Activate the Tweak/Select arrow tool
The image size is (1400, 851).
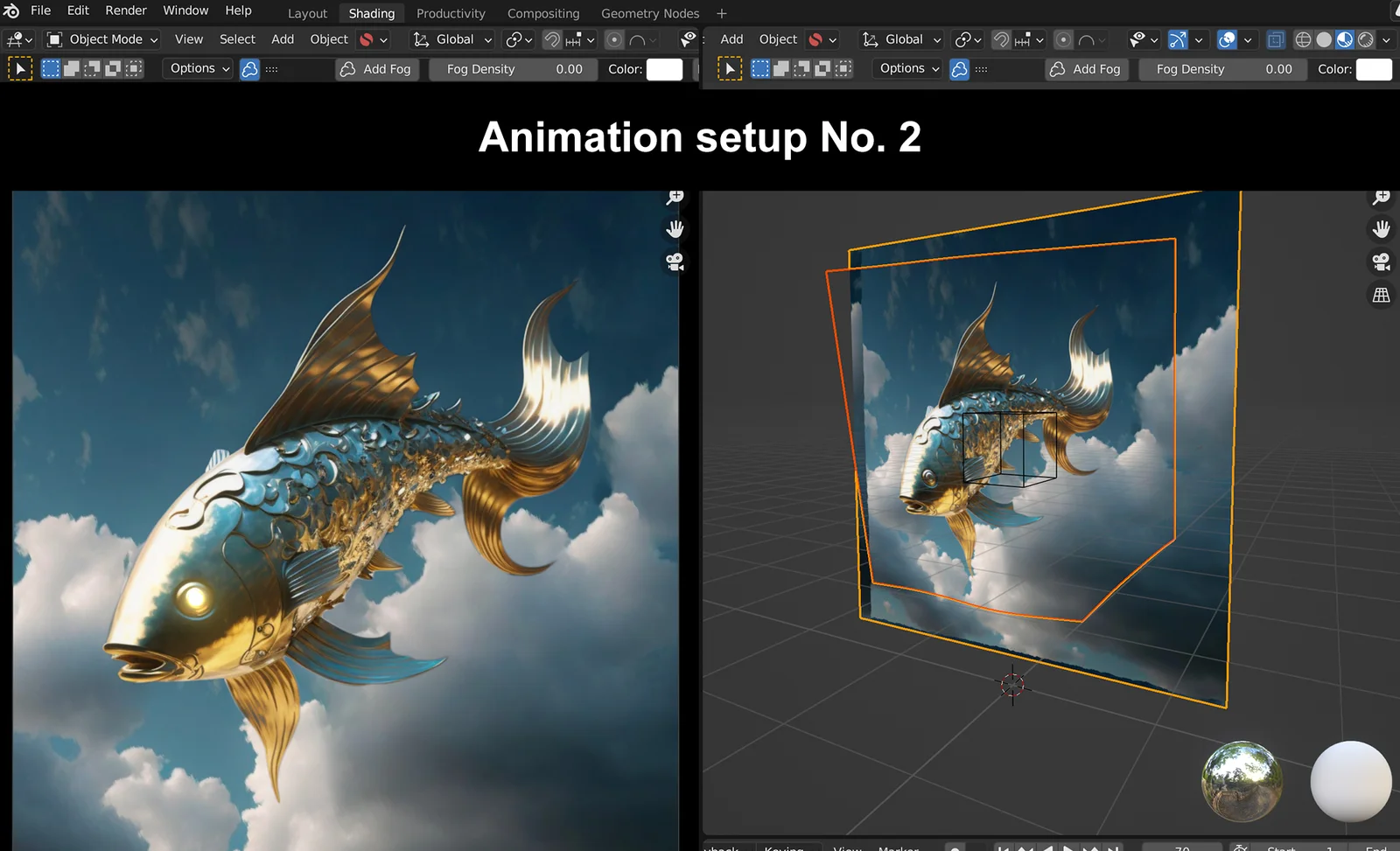click(x=19, y=68)
